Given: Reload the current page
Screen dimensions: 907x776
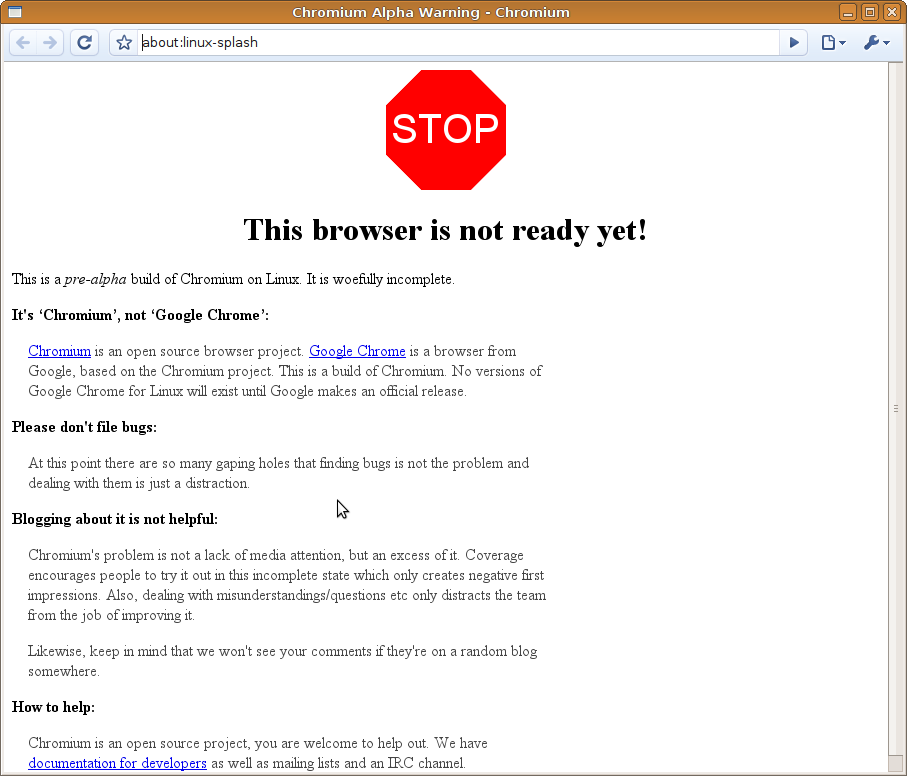Looking at the screenshot, I should [84, 43].
